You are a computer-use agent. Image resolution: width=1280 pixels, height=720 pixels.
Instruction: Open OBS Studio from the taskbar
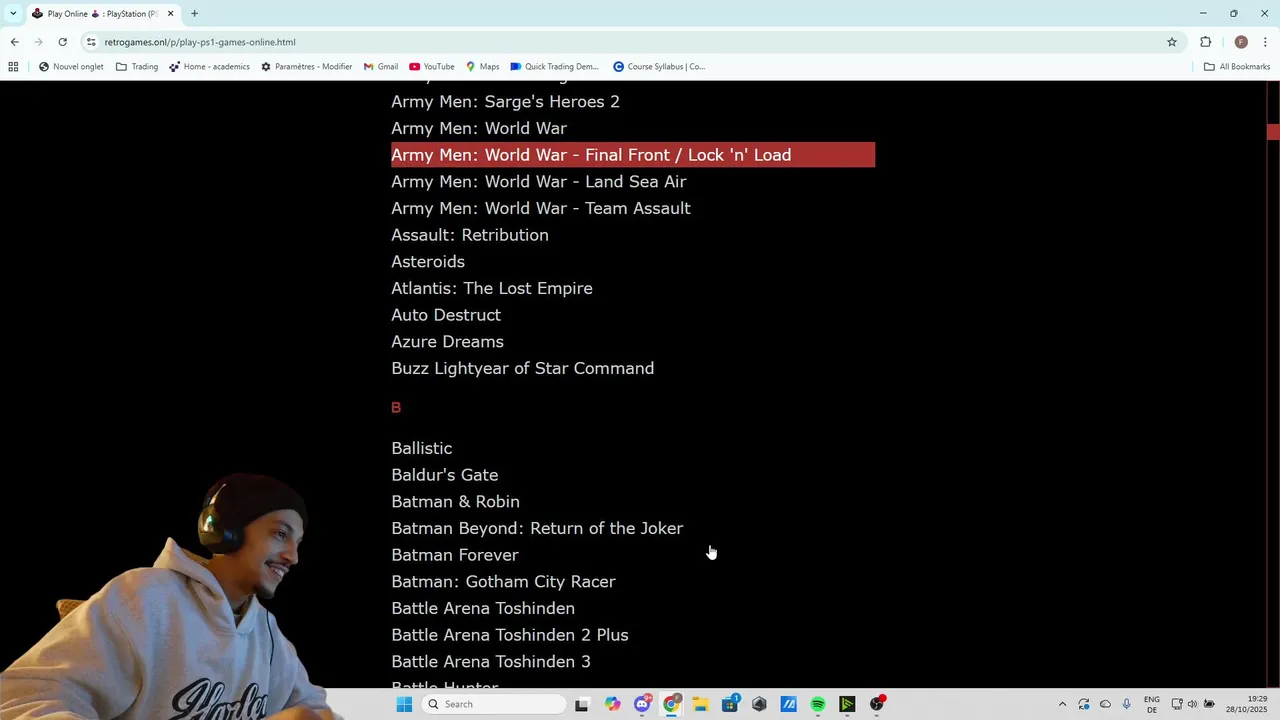tap(877, 704)
